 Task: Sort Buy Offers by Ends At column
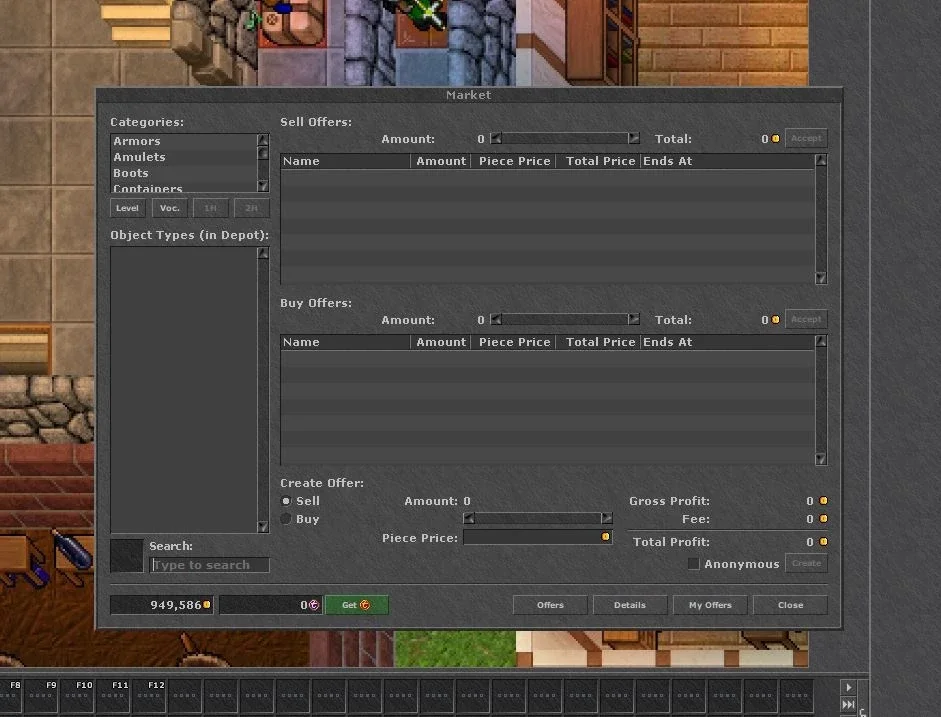pos(727,342)
